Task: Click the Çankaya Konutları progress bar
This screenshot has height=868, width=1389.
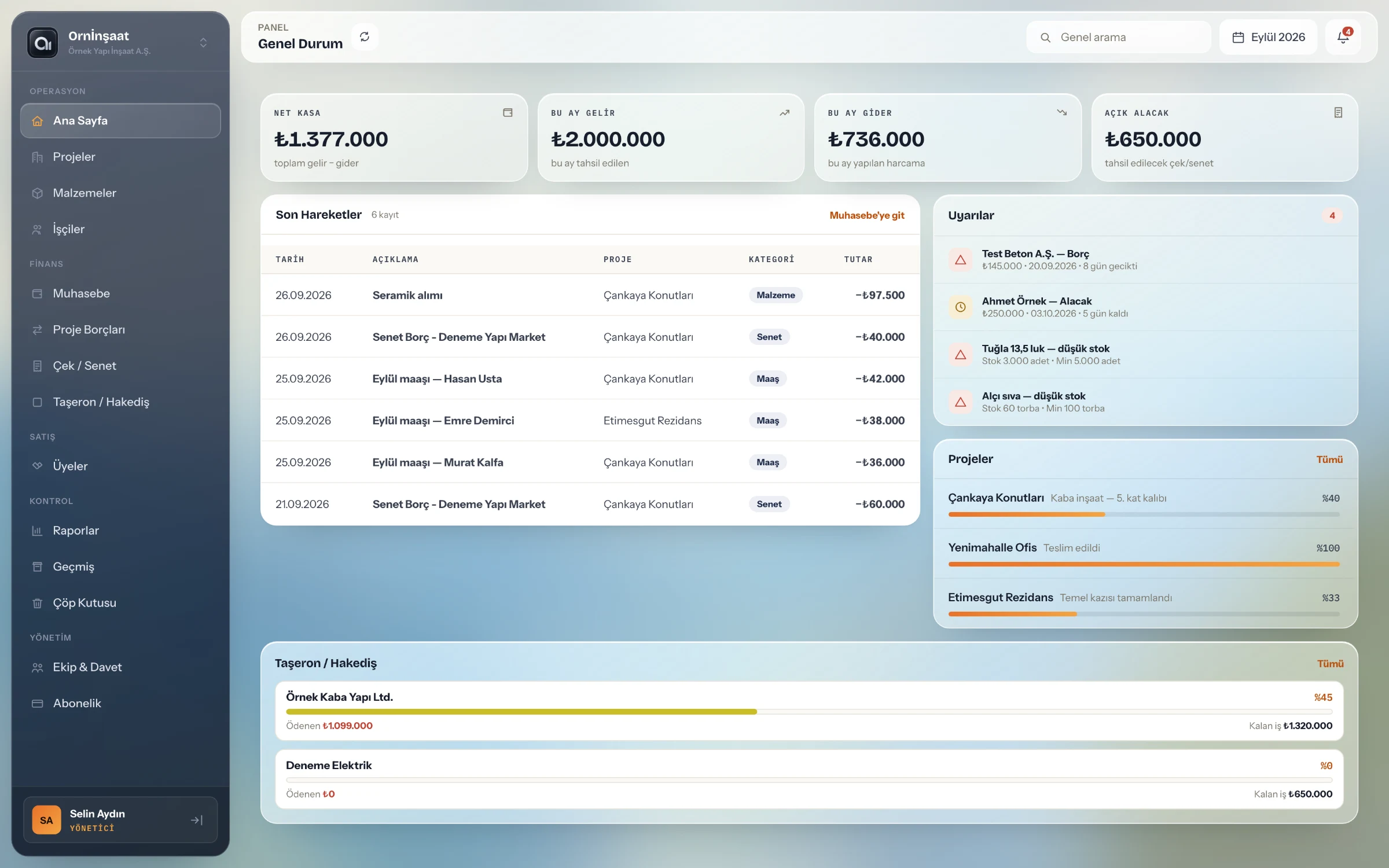Action: click(1144, 514)
